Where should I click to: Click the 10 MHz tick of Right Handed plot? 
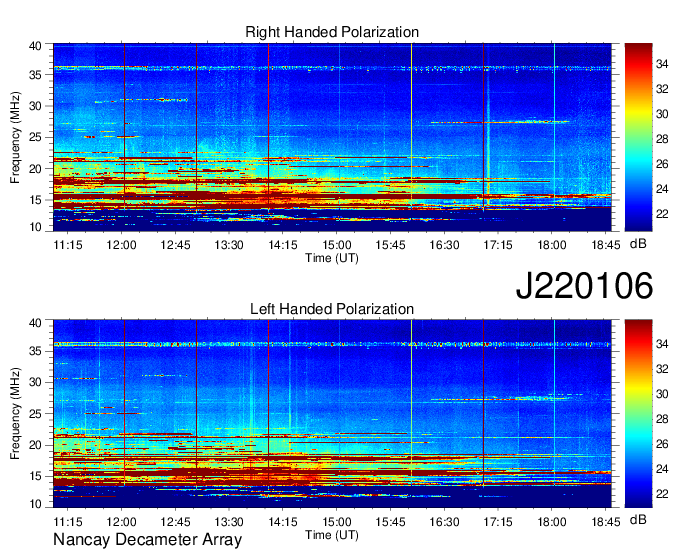click(35, 227)
